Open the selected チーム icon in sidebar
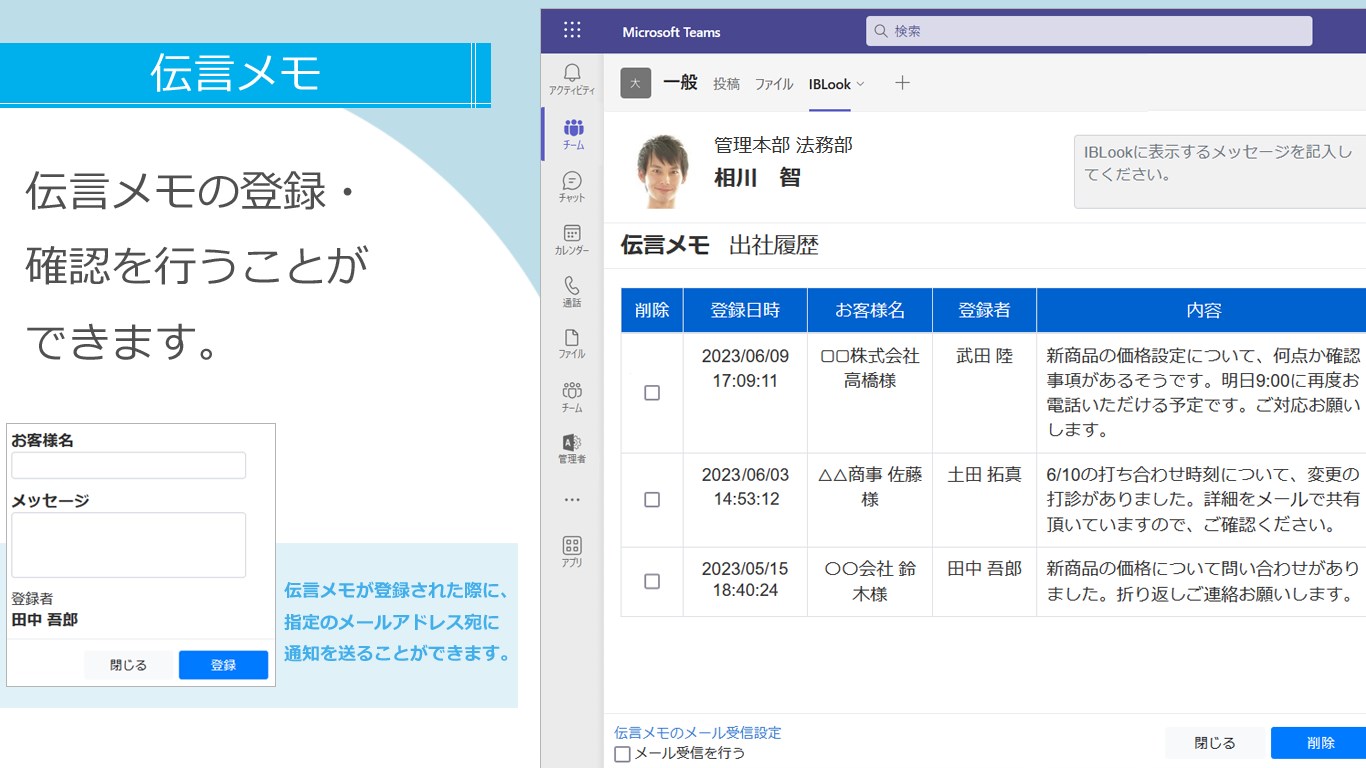 tap(573, 134)
